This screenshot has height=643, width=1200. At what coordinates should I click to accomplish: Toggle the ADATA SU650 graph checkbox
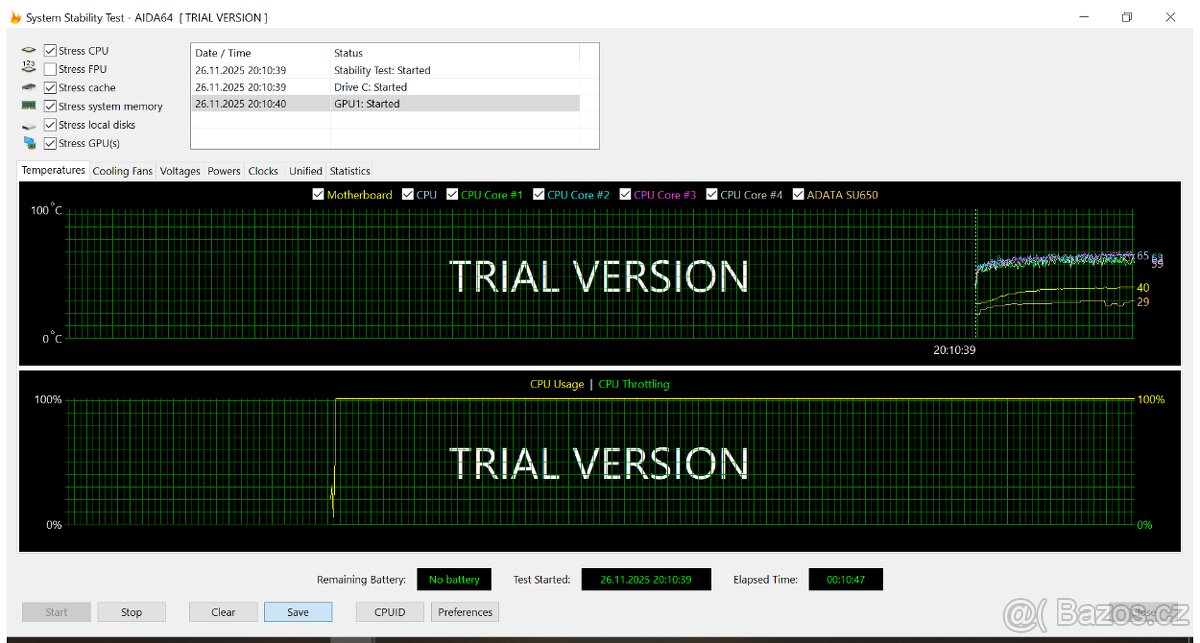click(798, 195)
